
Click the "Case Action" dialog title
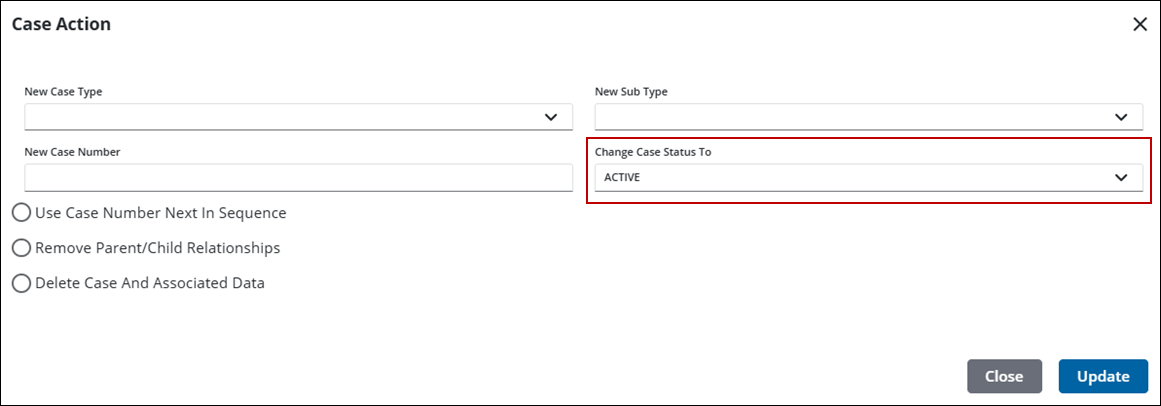click(61, 24)
